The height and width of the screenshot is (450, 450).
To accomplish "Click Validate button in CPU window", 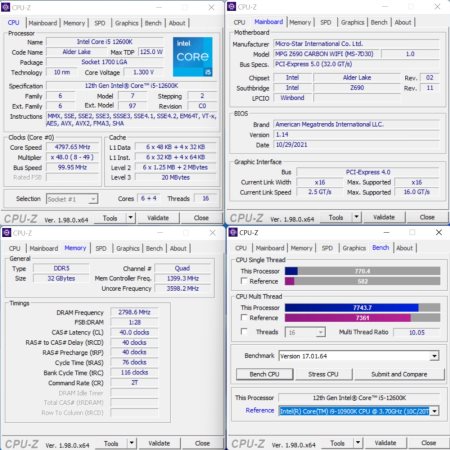I will click(x=158, y=218).
